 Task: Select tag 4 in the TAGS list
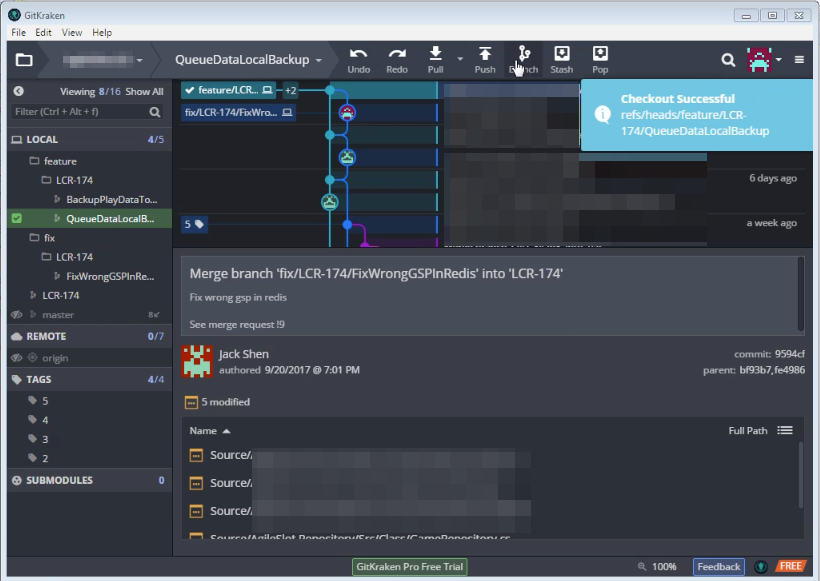click(45, 420)
